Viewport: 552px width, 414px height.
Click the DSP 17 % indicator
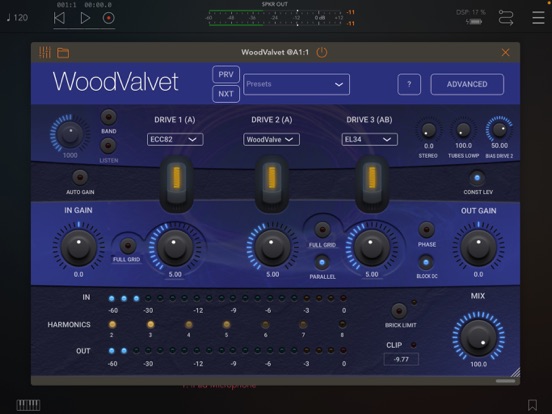pos(471,12)
